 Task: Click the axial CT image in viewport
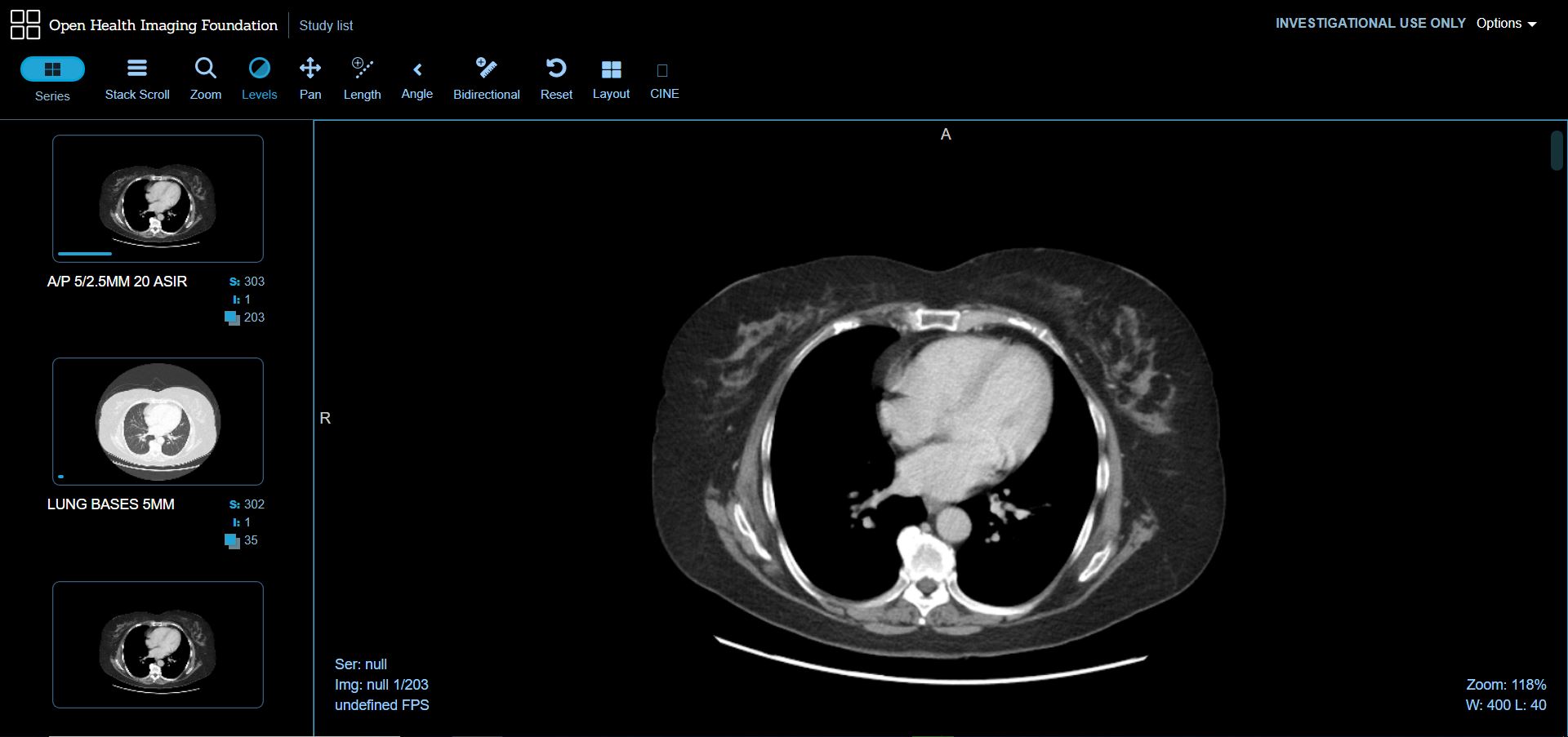(x=939, y=457)
